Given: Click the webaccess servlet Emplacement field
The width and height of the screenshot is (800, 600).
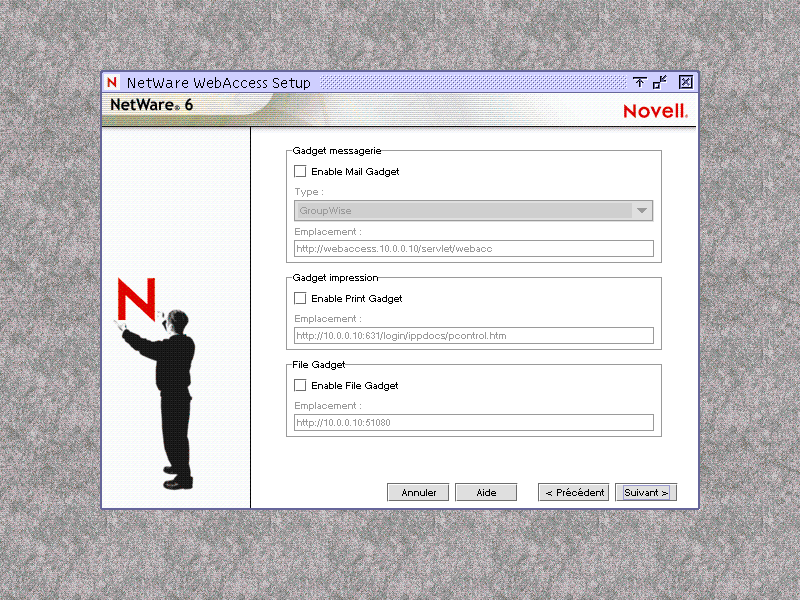Looking at the screenshot, I should click(472, 248).
